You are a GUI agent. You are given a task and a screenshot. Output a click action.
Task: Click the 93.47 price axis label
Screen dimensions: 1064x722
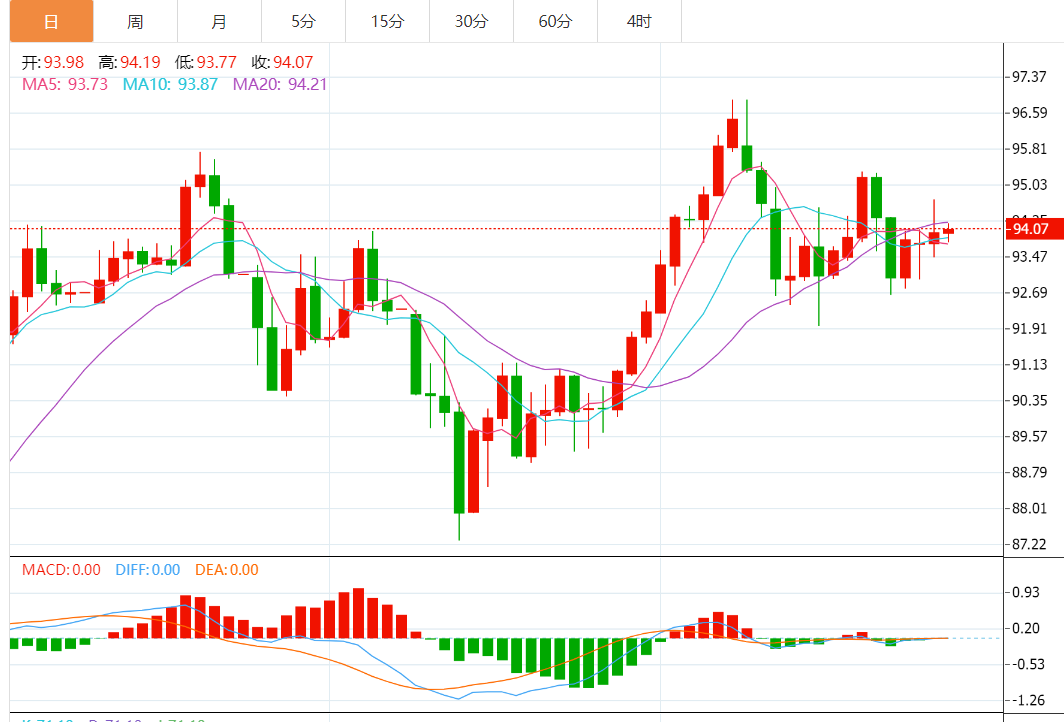[x=1029, y=256]
